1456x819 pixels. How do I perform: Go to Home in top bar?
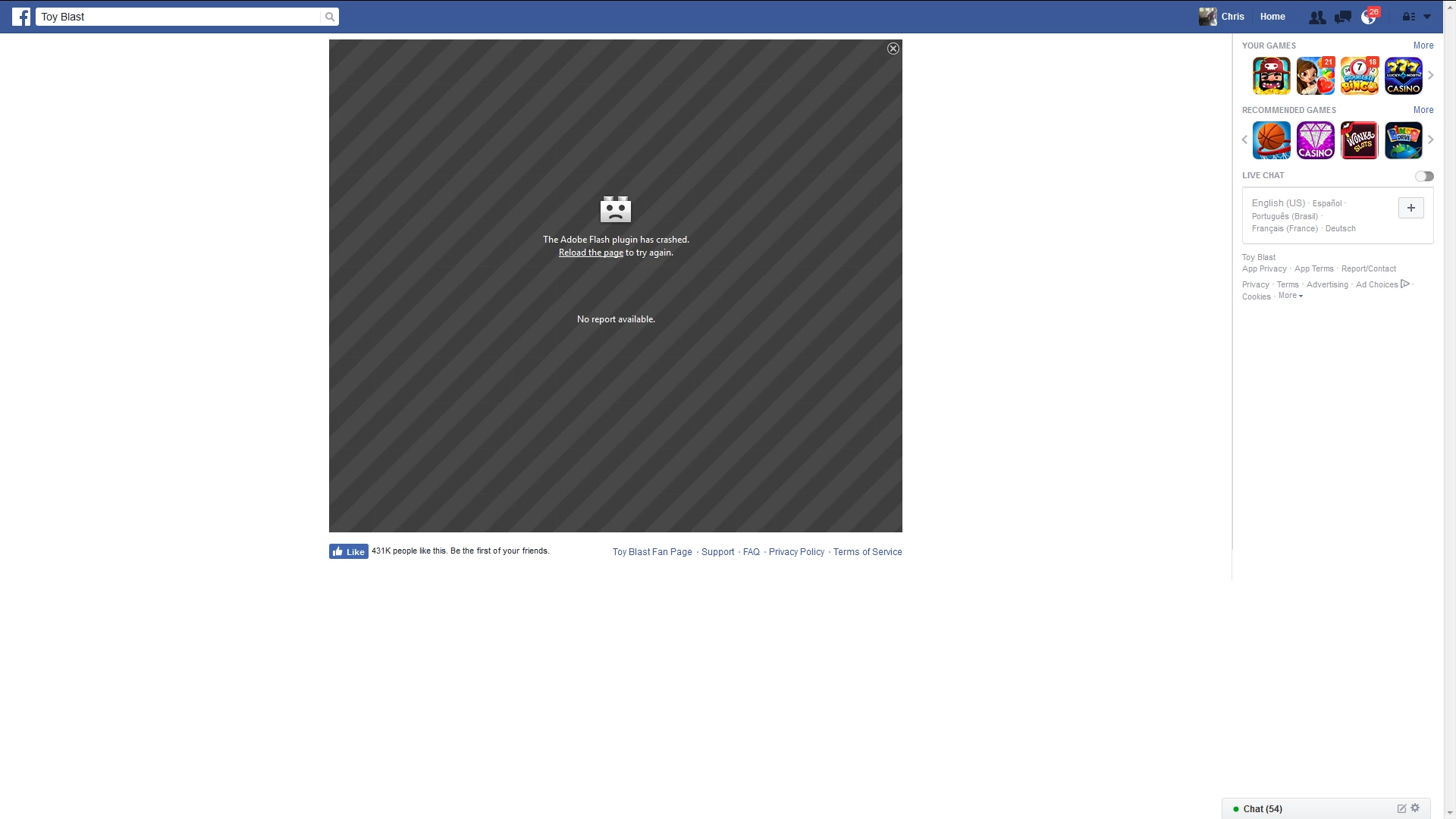(1272, 17)
